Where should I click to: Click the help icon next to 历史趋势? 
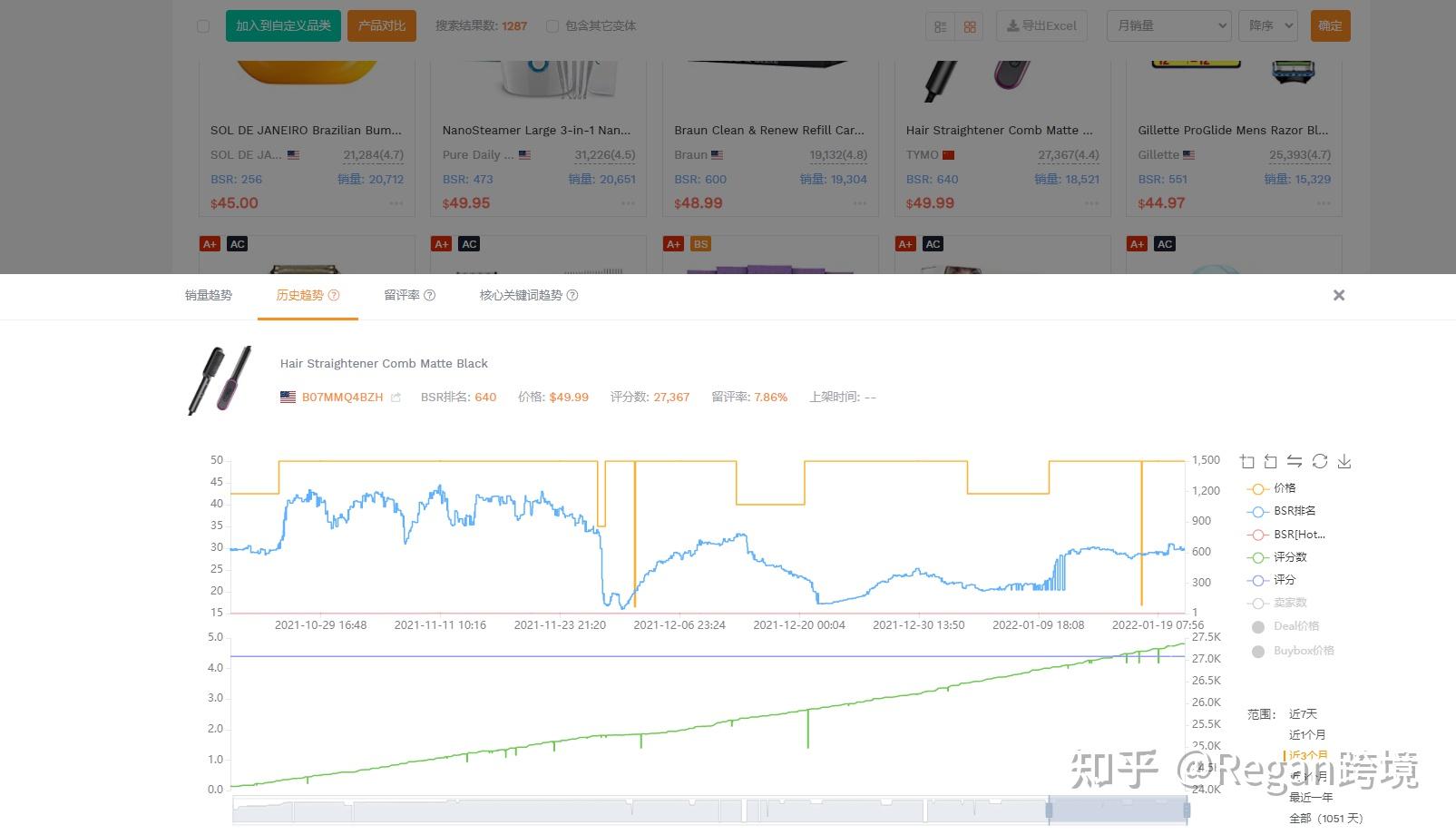pos(334,295)
